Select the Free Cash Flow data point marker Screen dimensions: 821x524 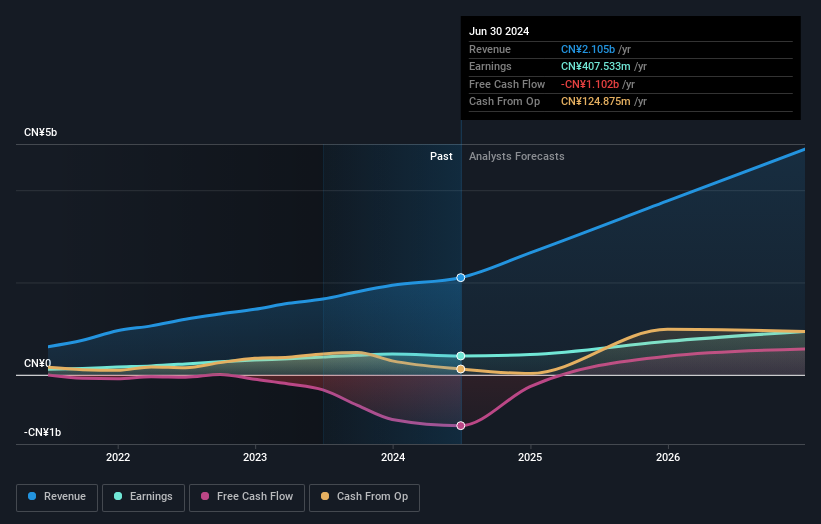click(461, 426)
